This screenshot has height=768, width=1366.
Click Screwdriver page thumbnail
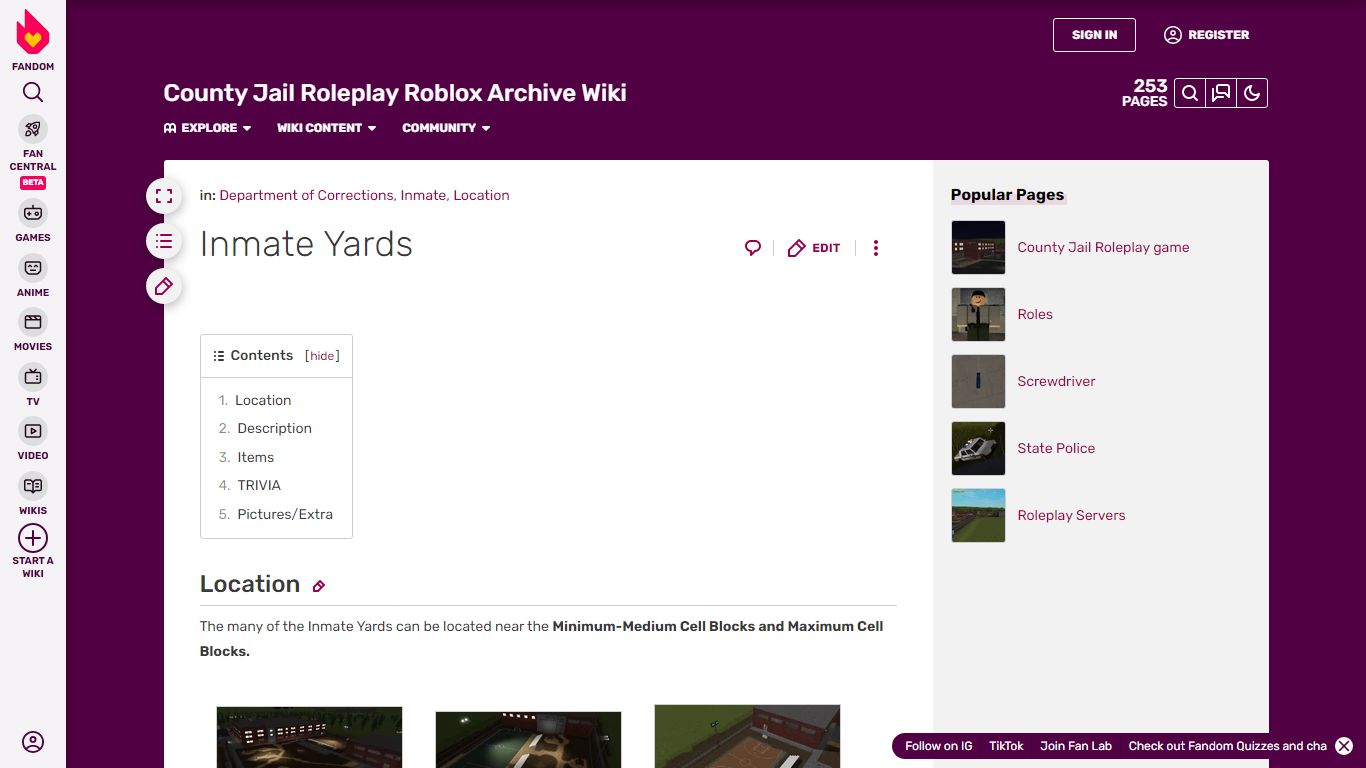[x=978, y=381]
